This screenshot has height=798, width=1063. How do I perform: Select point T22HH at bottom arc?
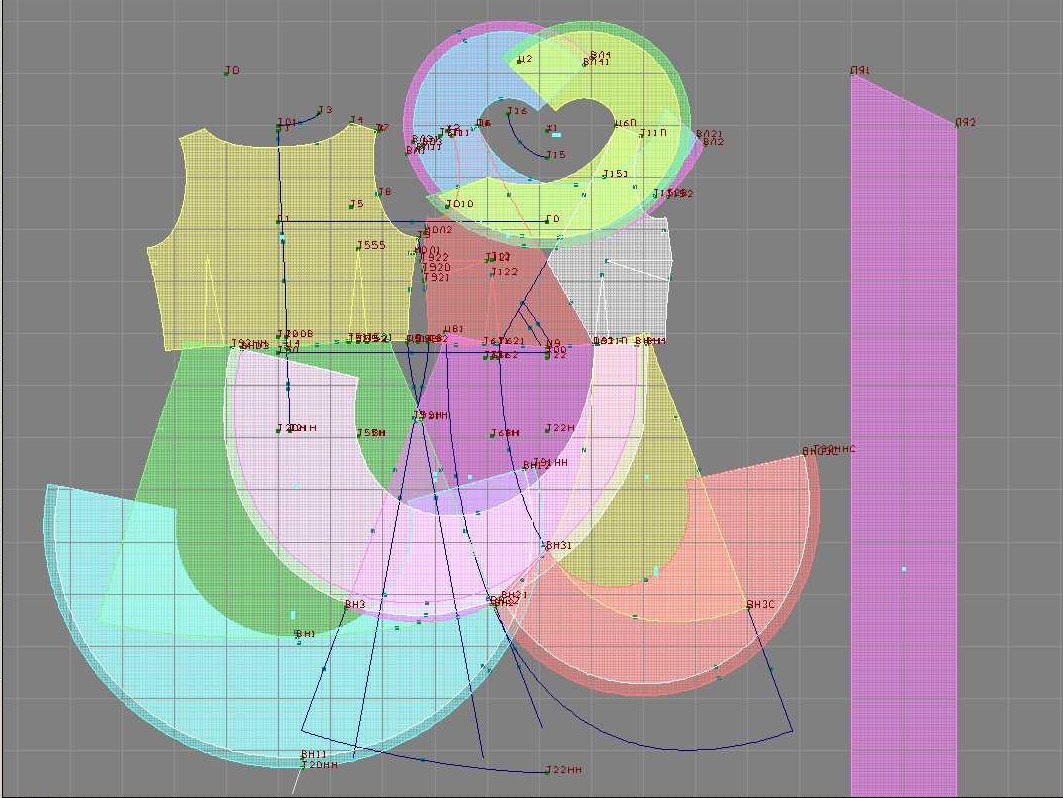pos(547,770)
